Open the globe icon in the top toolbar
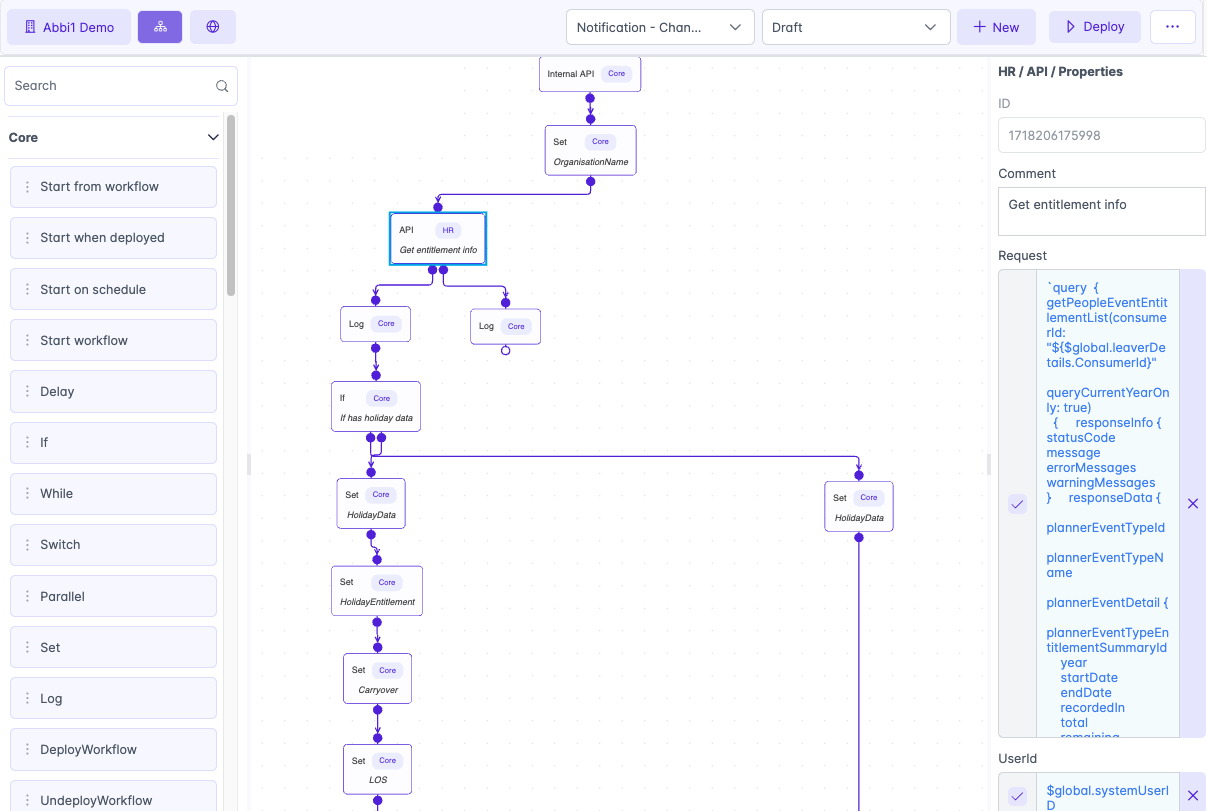This screenshot has width=1207, height=811. tap(211, 26)
